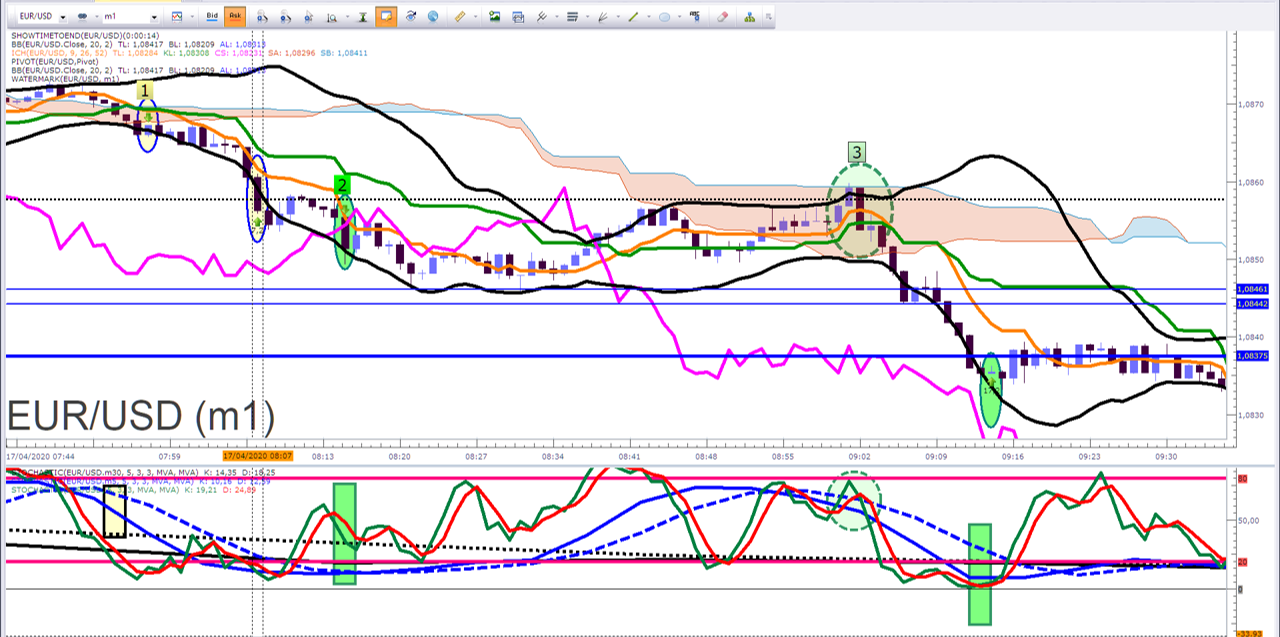The image size is (1280, 637).
Task: Click the WATERMARK(EUR/USD, m1) indicator label
Action: (x=65, y=79)
